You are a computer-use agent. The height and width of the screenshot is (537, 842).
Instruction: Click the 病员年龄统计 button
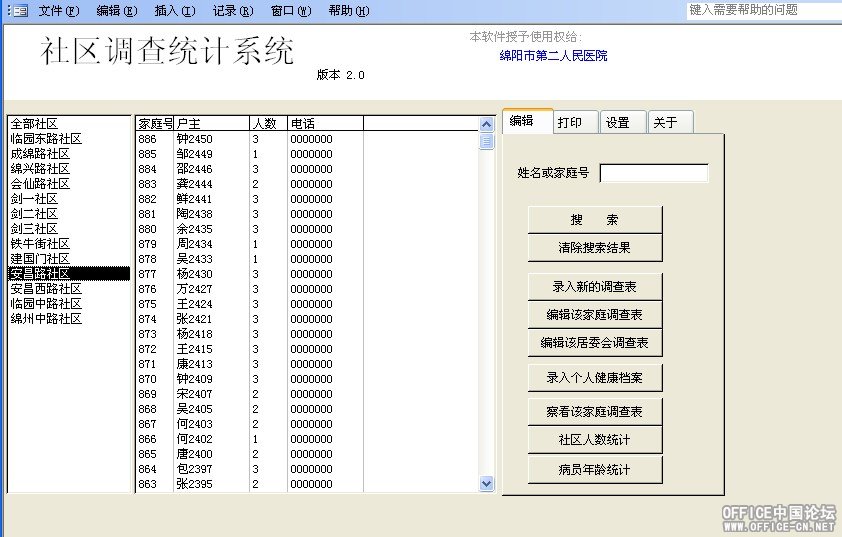pyautogui.click(x=595, y=470)
